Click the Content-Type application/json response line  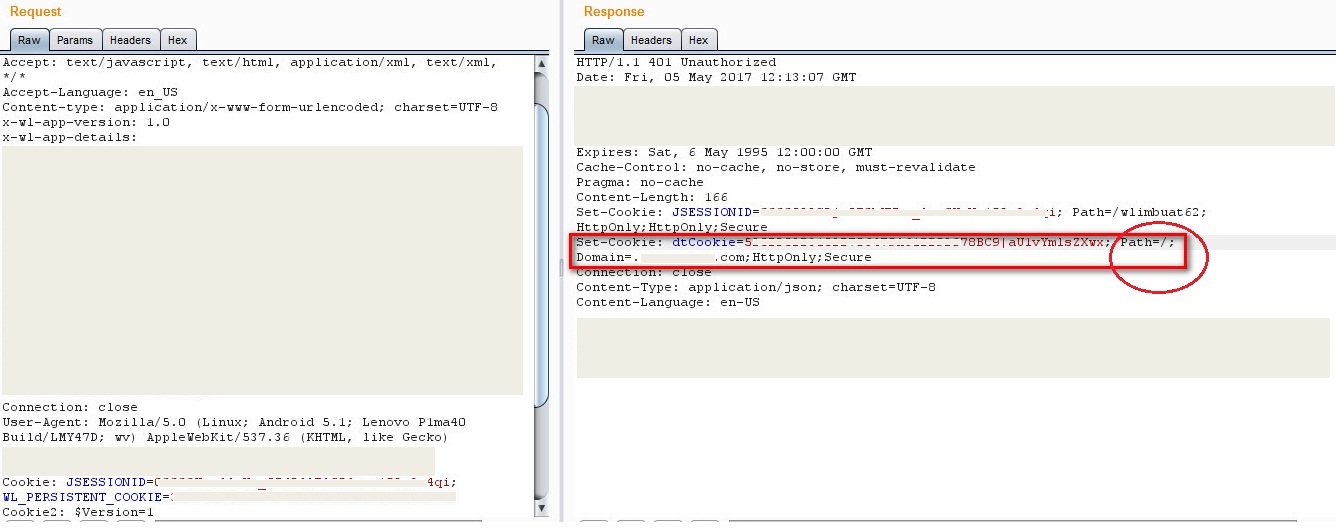click(755, 288)
